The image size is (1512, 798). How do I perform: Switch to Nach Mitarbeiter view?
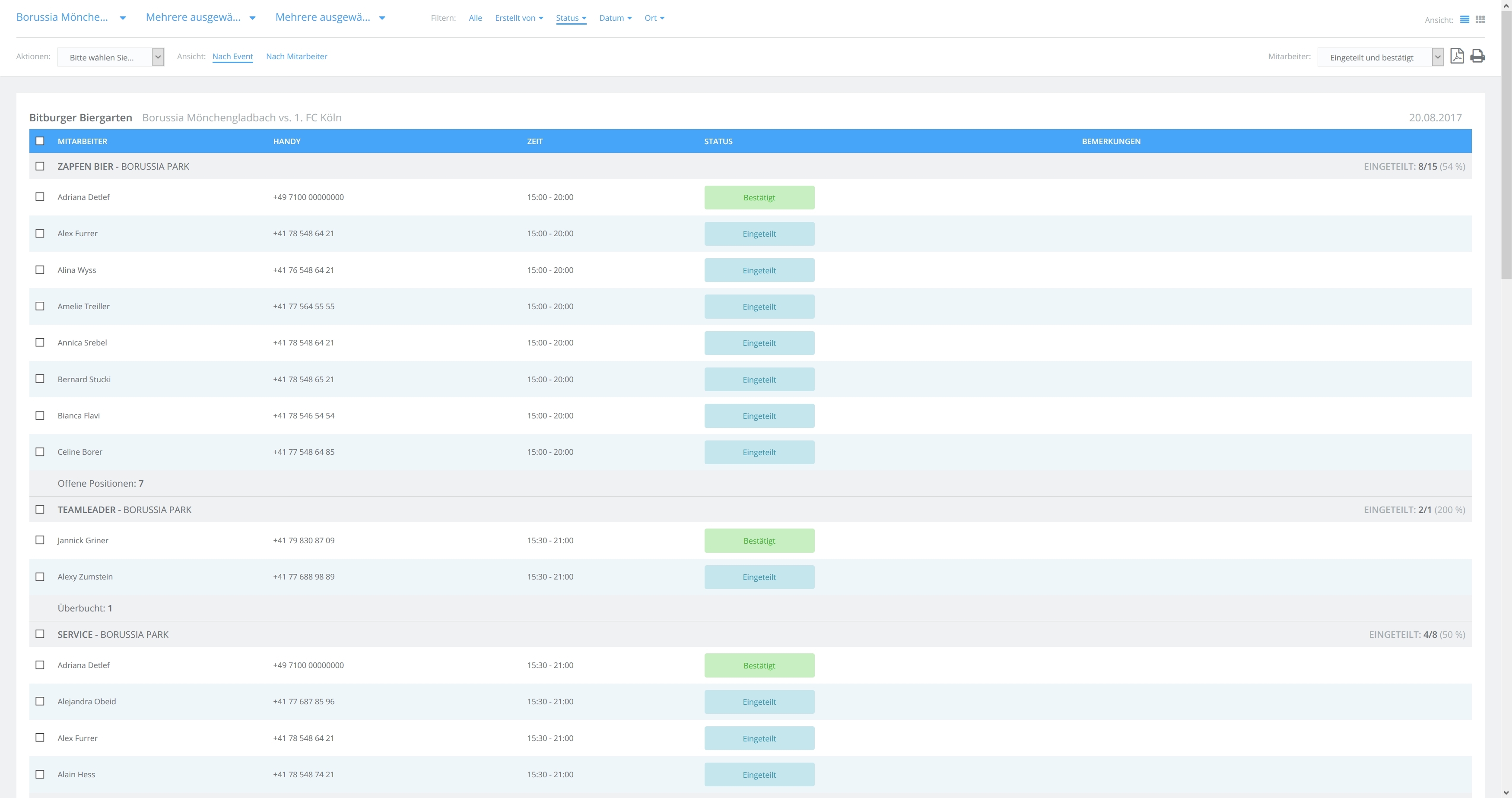coord(296,56)
